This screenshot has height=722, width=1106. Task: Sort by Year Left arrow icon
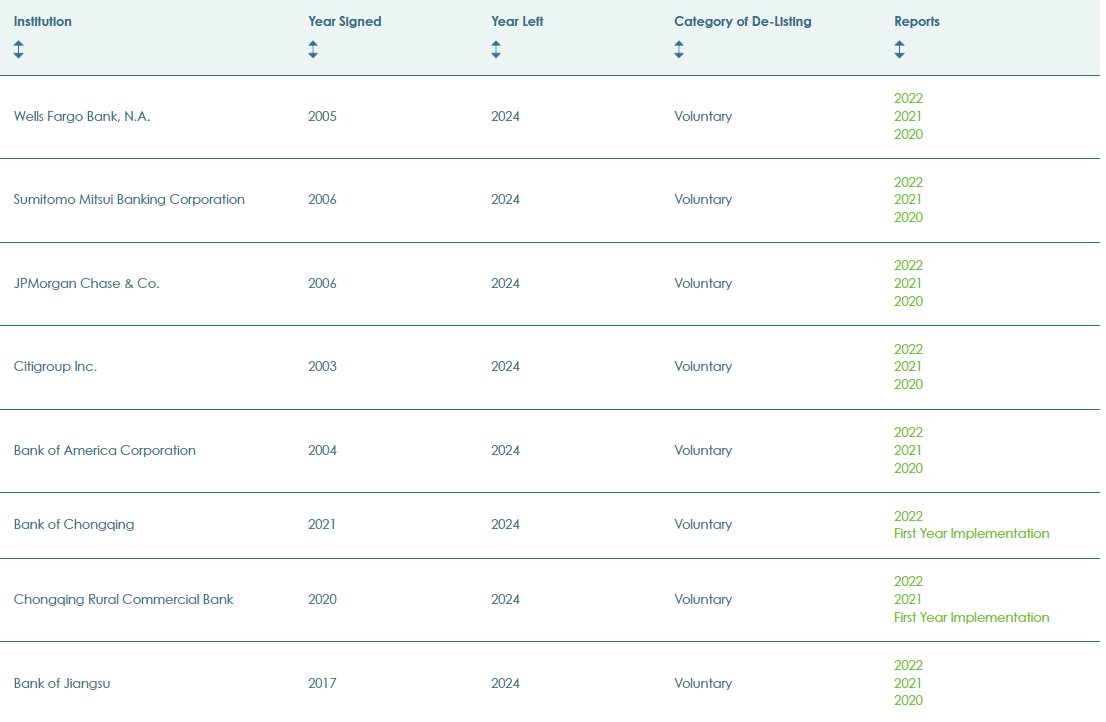(x=496, y=49)
